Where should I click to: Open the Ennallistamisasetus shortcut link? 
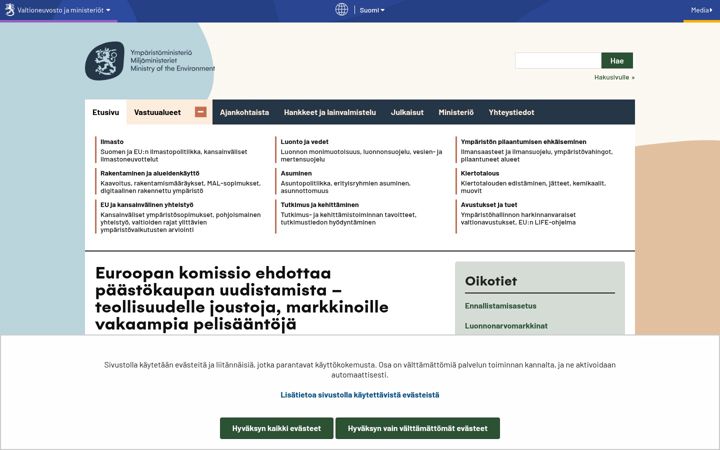point(501,306)
